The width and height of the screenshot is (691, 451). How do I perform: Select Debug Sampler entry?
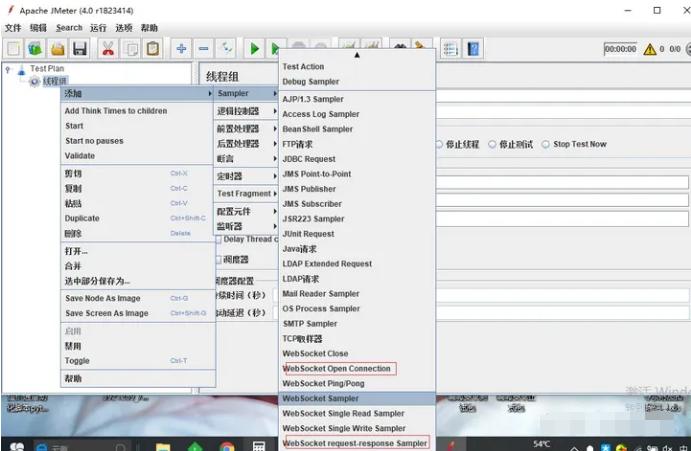(x=357, y=82)
